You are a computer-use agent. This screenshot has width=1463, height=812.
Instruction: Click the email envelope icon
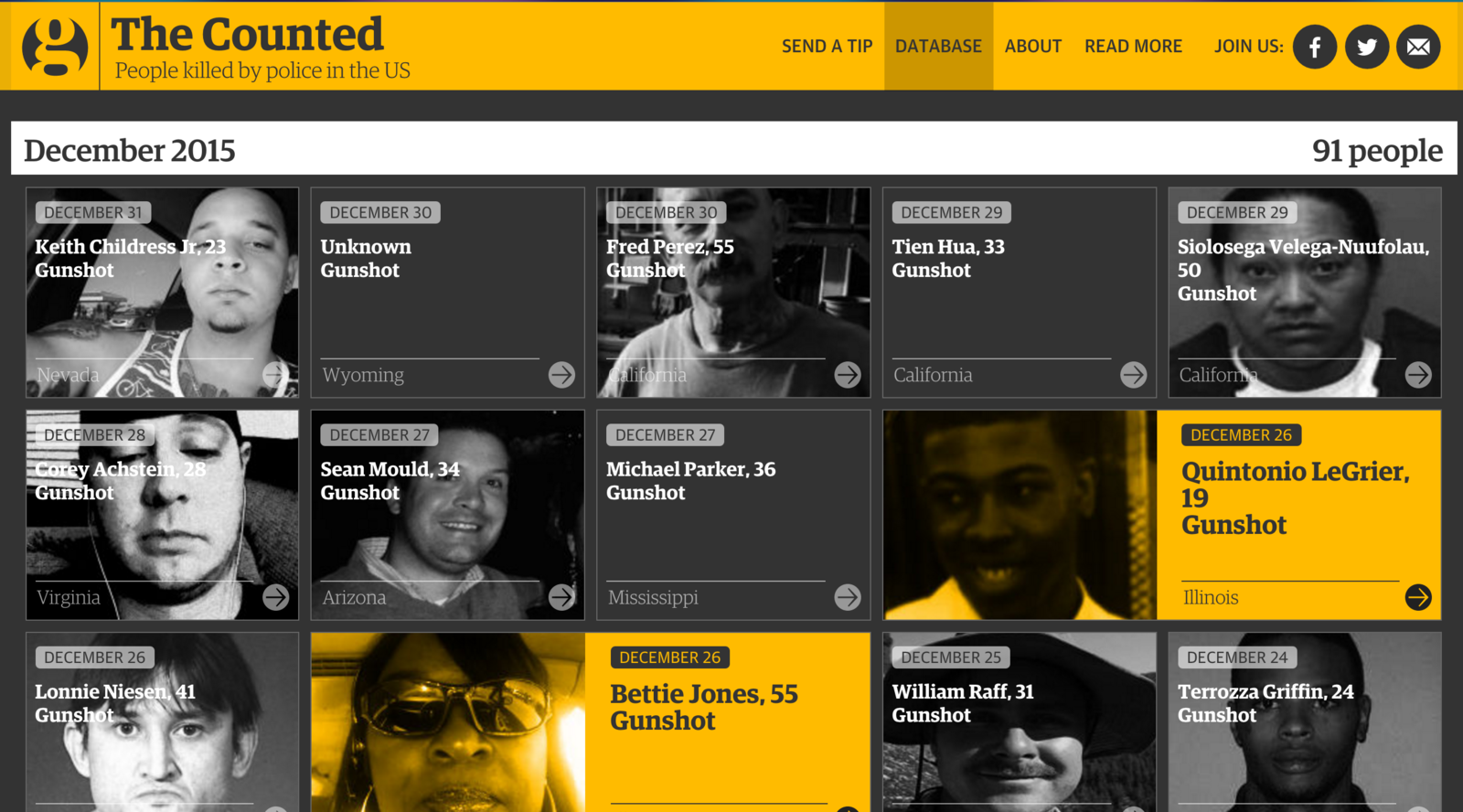click(x=1418, y=47)
